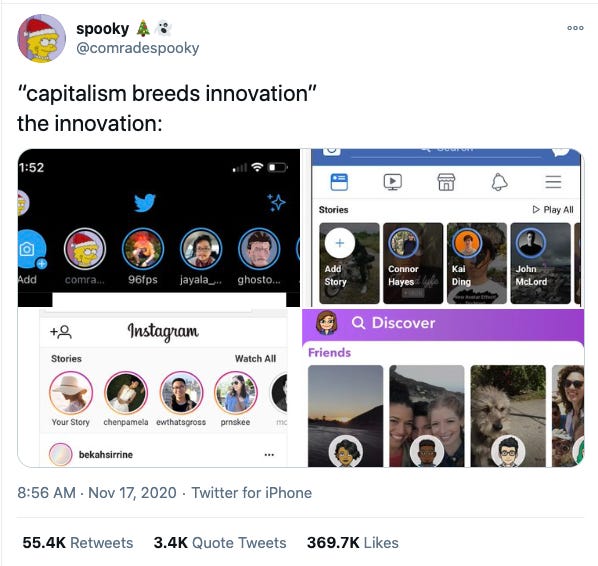Tap Instagram add-person icon

click(x=61, y=332)
